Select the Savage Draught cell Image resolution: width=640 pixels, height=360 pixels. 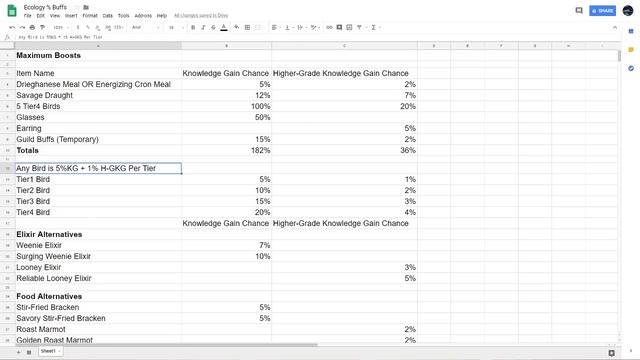pyautogui.click(x=98, y=95)
